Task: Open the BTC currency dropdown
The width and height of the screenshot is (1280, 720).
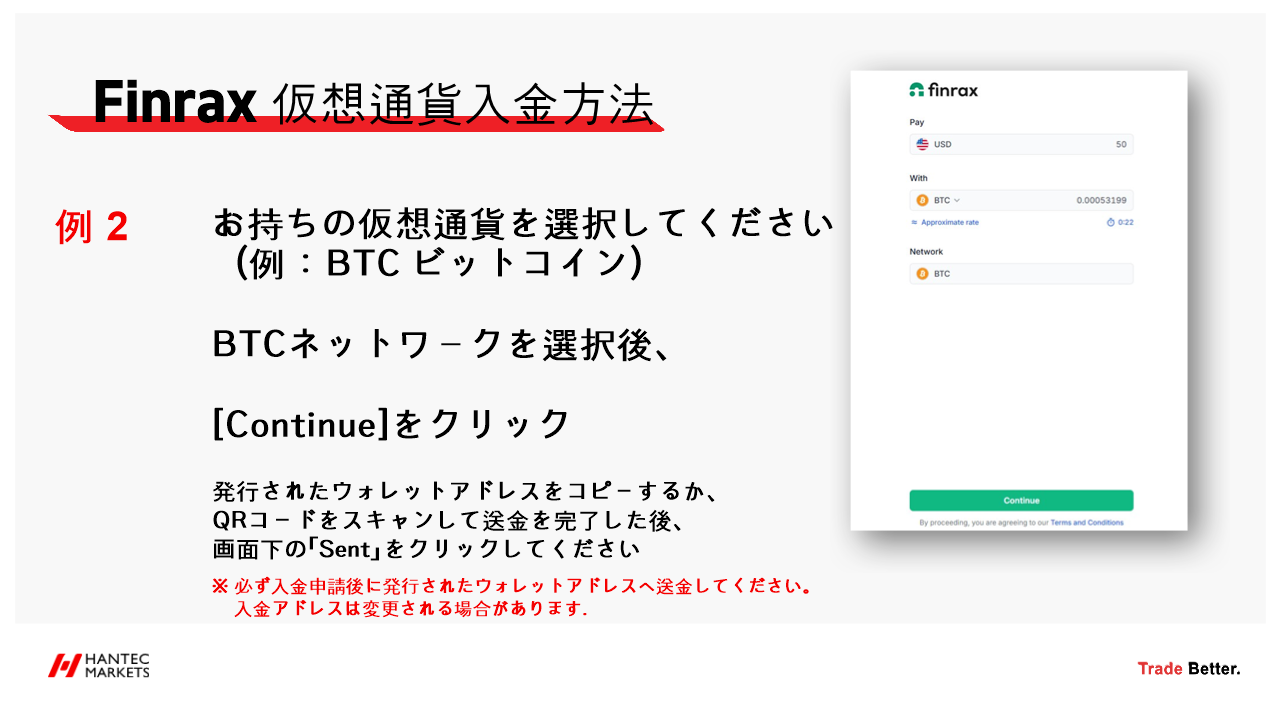Action: point(958,200)
